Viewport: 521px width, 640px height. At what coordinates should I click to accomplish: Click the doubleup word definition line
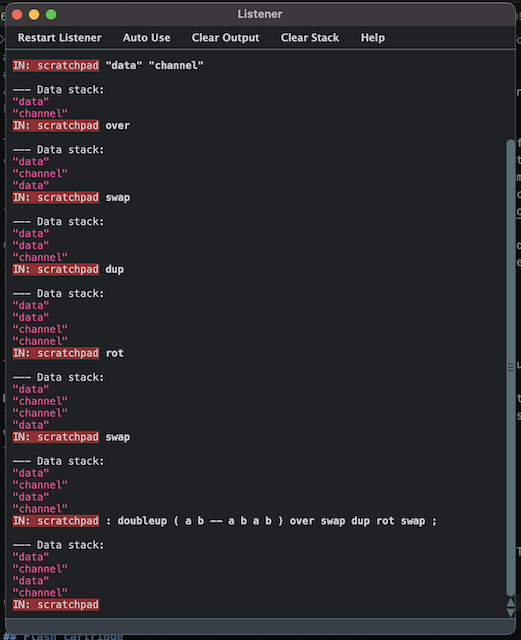click(x=271, y=521)
